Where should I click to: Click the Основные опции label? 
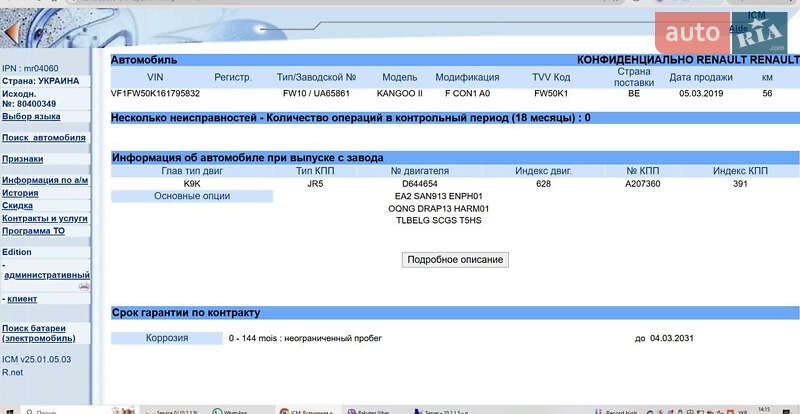click(x=192, y=196)
